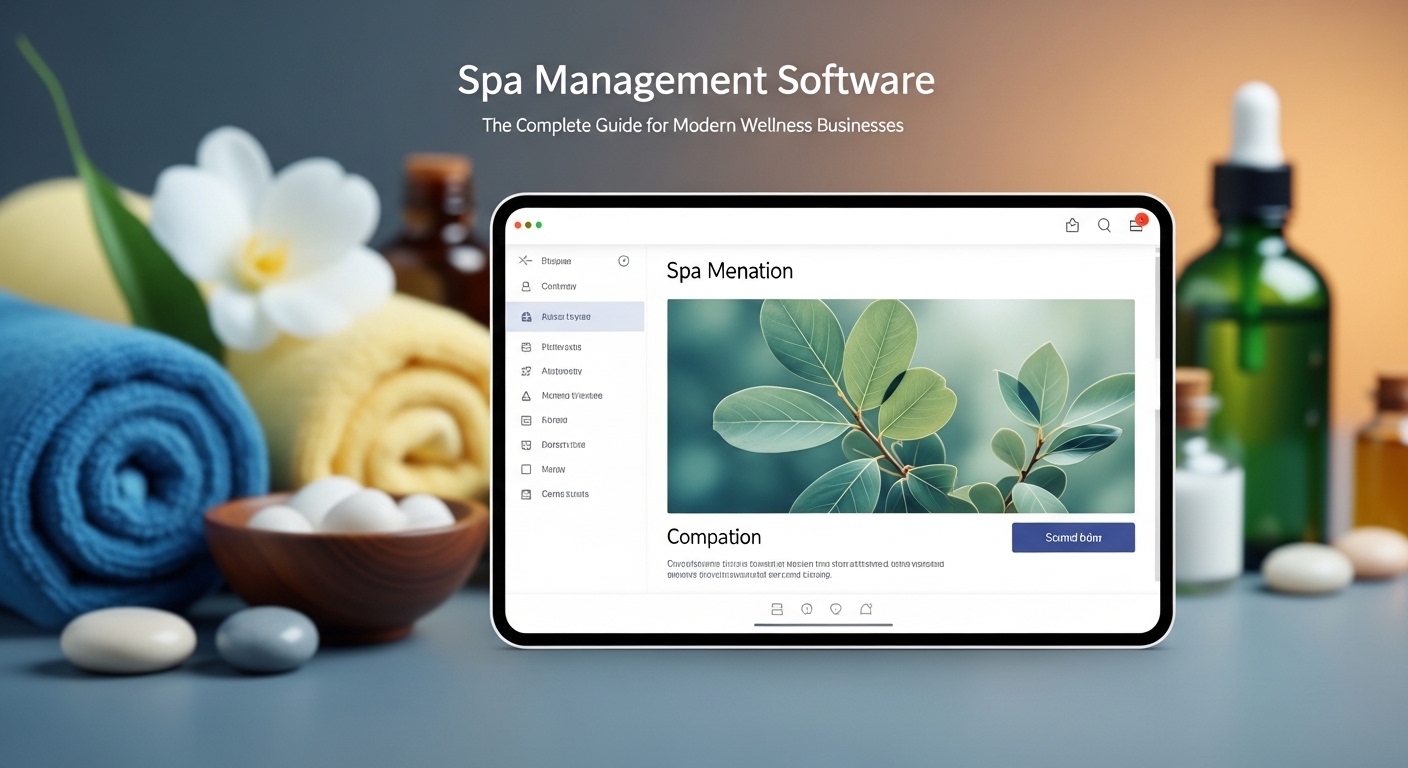
Task: Click the Spa Menation page title link
Action: 730,270
